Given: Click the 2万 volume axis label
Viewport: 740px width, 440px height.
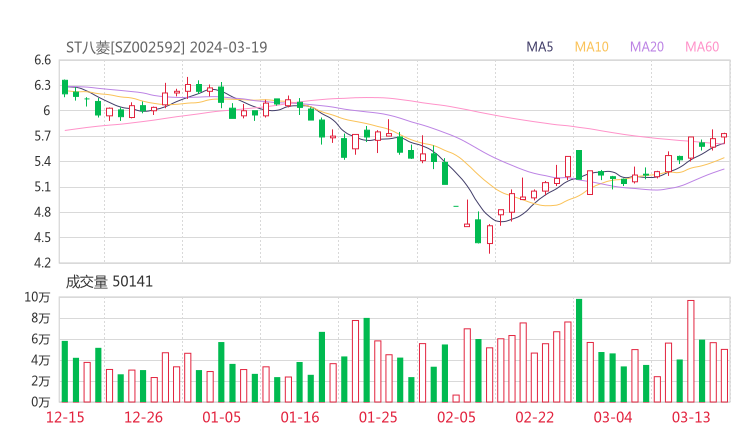Looking at the screenshot, I should point(41,381).
